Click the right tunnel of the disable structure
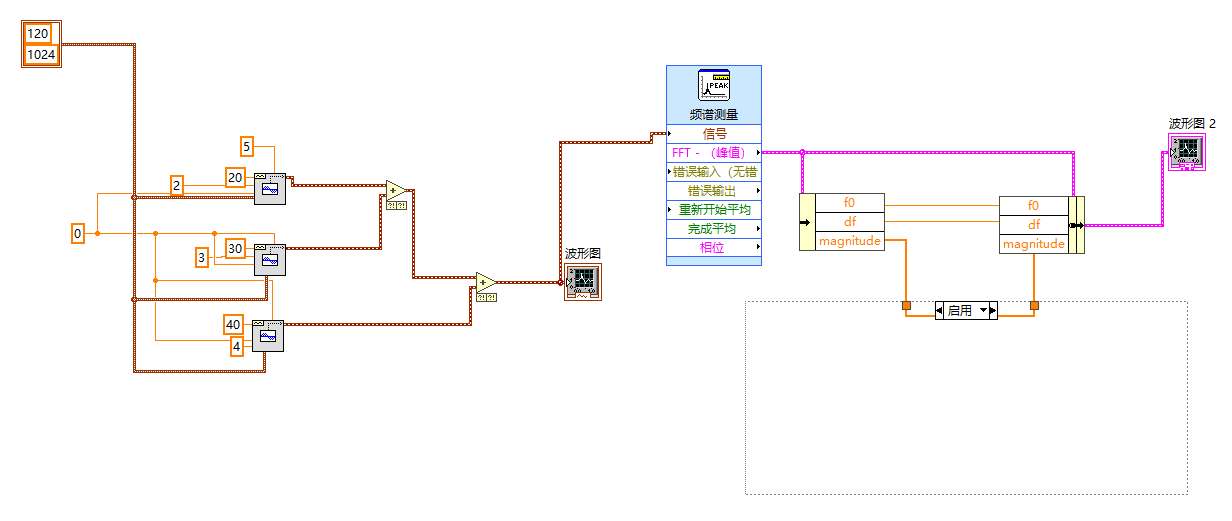 click(x=1034, y=306)
